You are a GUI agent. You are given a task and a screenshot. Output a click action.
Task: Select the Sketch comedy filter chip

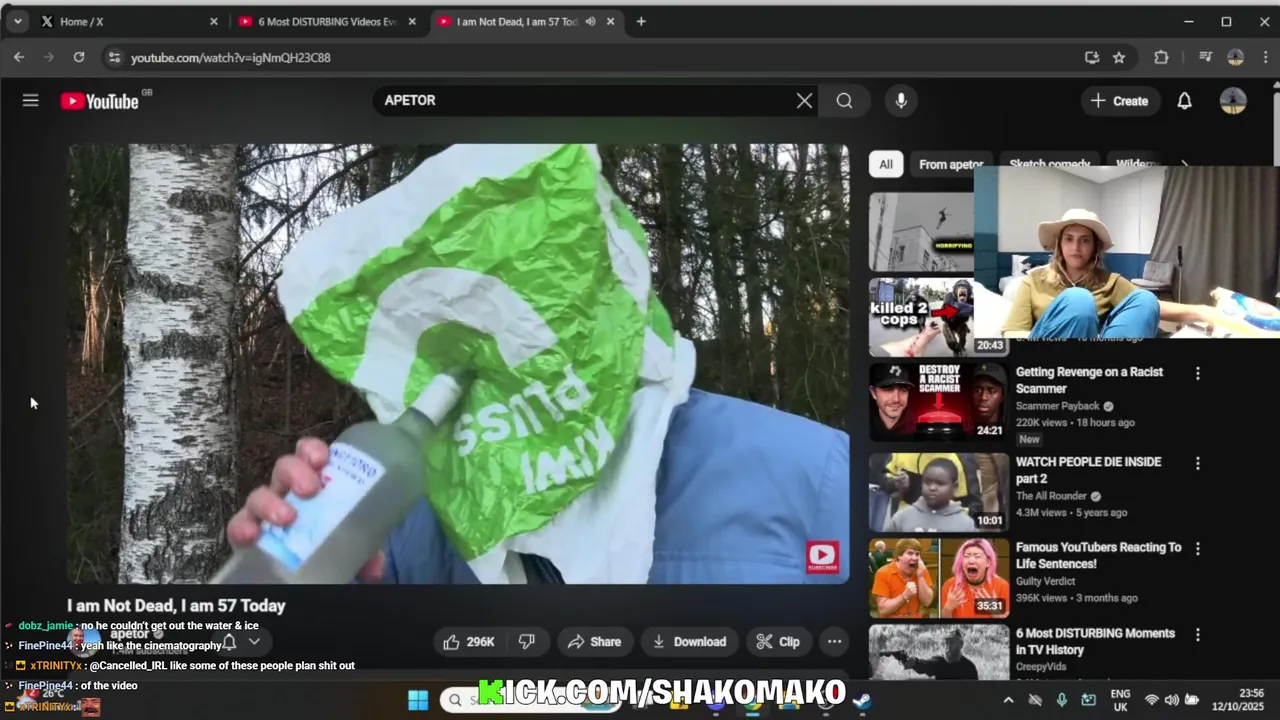(1050, 164)
